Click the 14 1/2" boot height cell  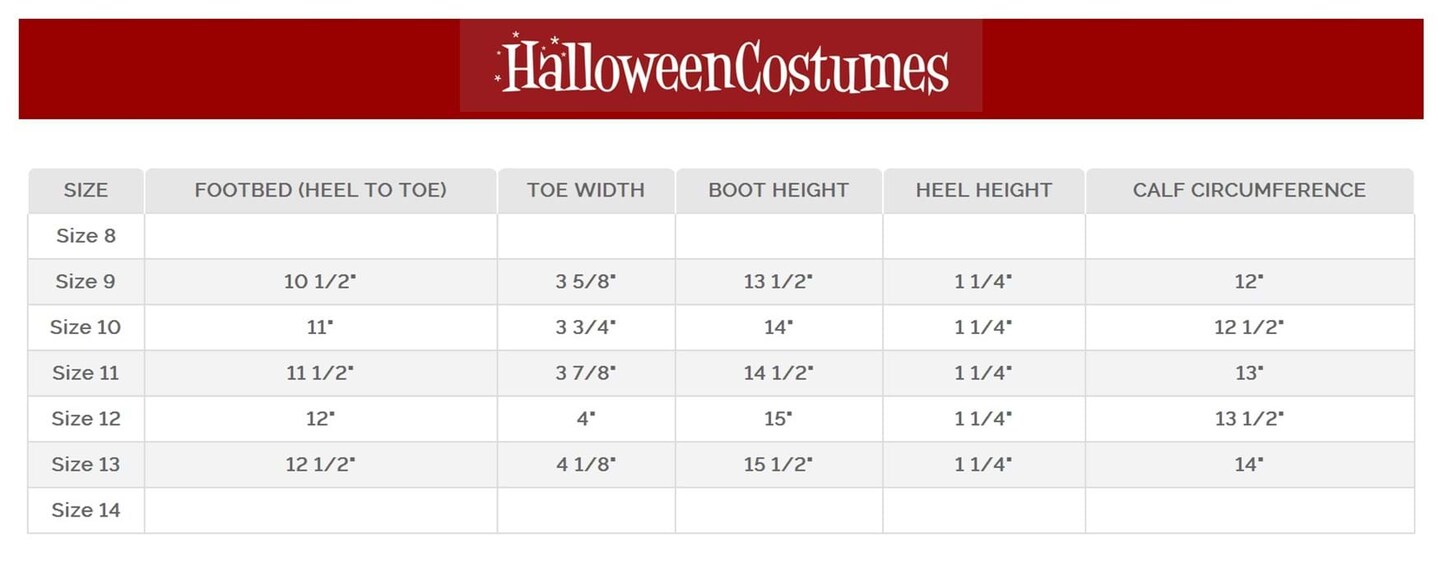(x=778, y=373)
